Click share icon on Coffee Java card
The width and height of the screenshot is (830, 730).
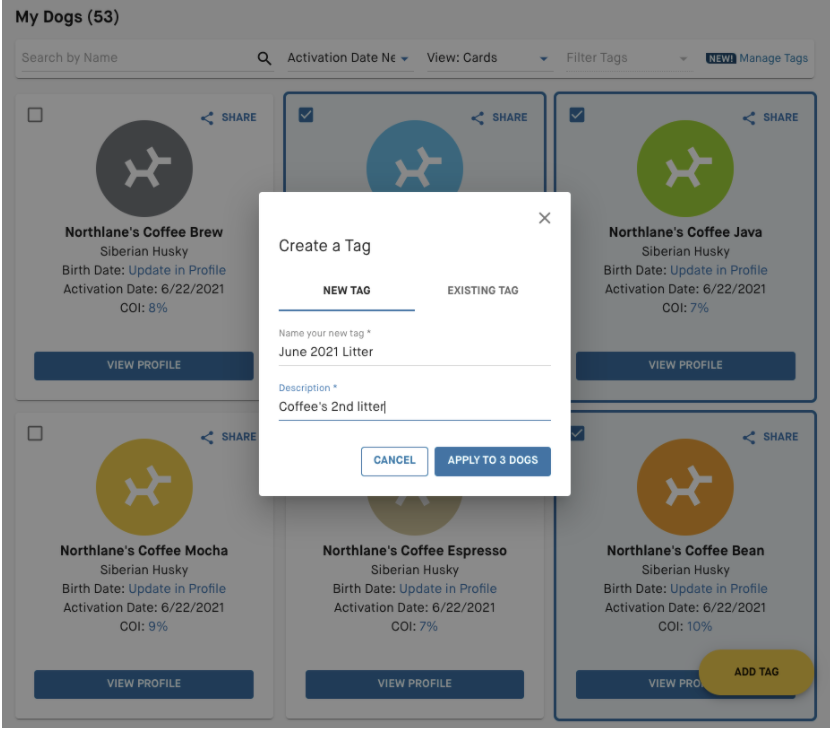point(749,118)
